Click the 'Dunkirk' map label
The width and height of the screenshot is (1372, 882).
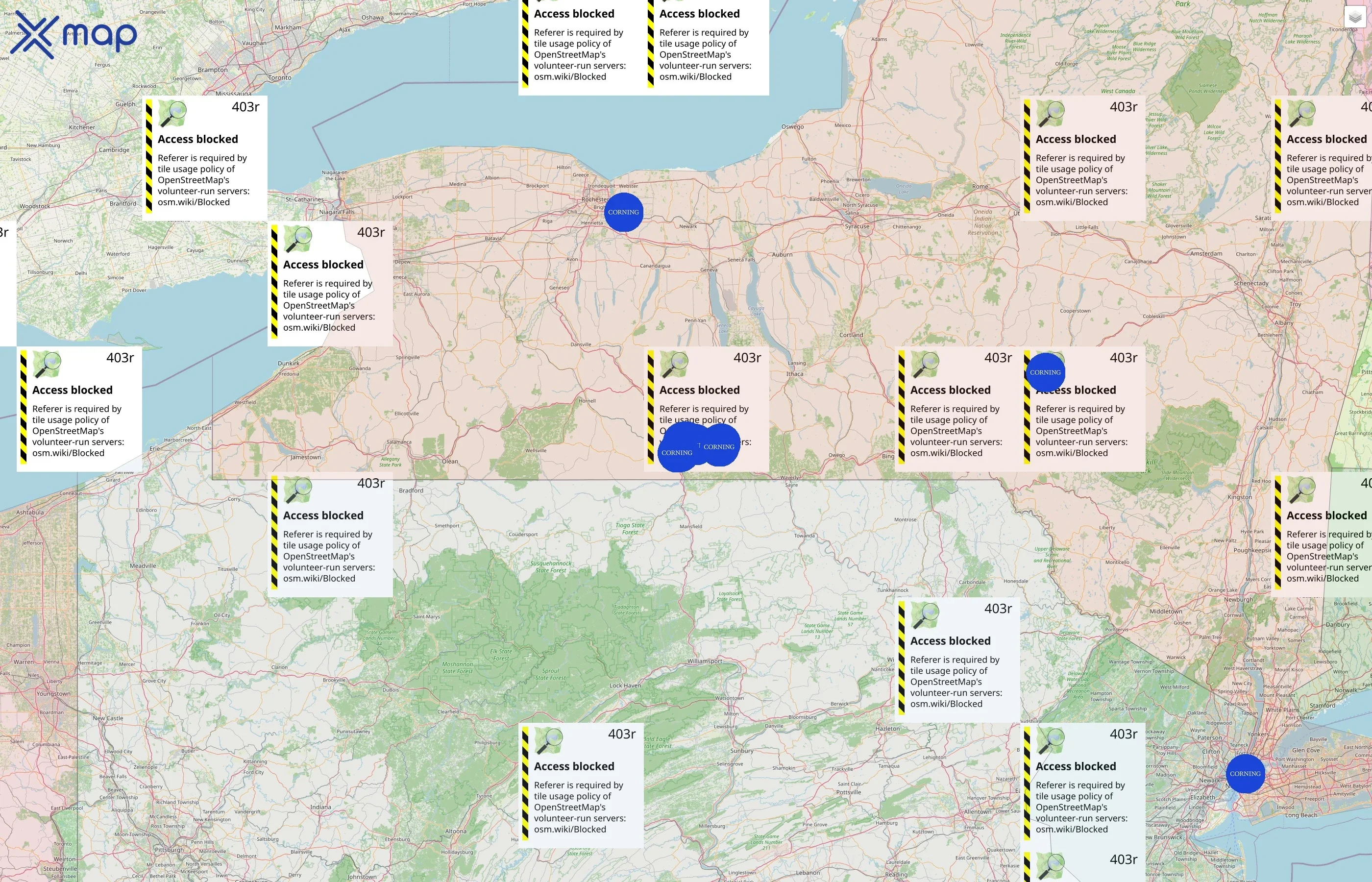pos(288,363)
